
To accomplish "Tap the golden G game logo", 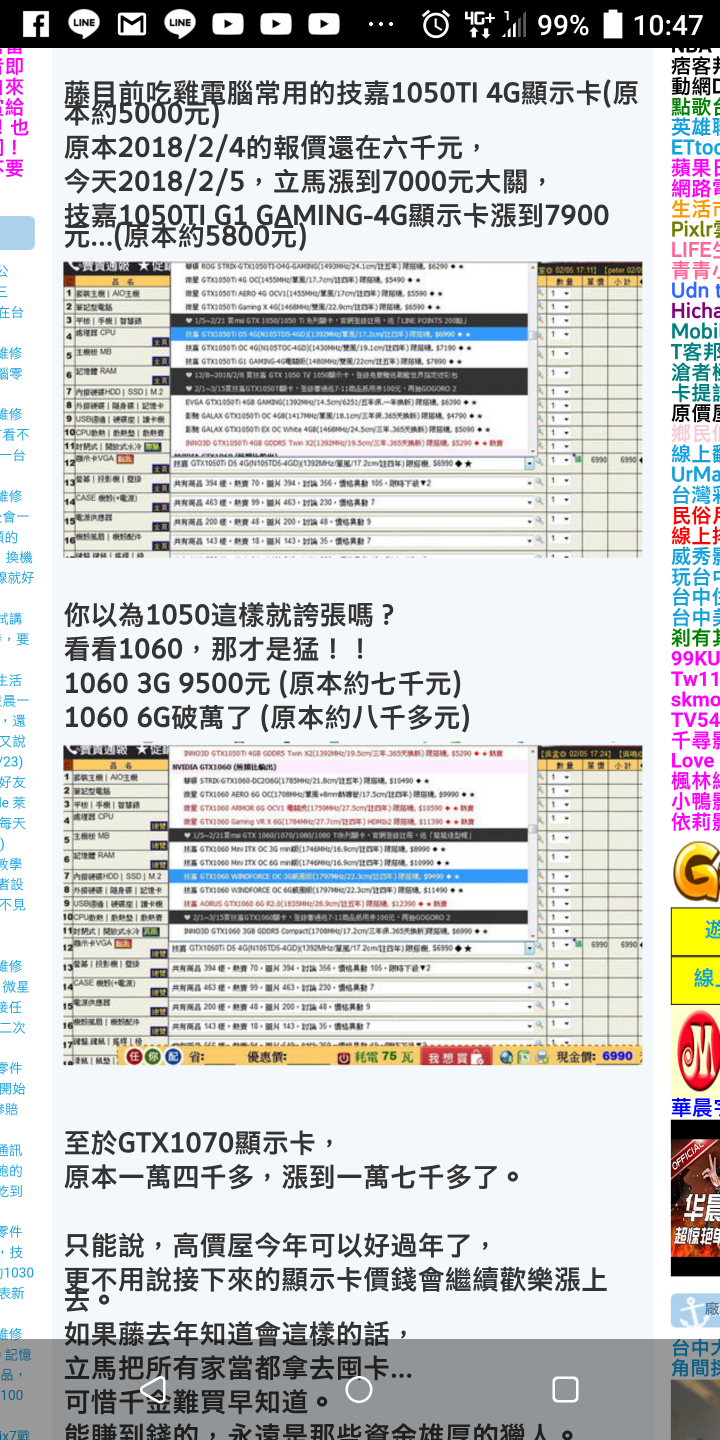I will point(696,870).
